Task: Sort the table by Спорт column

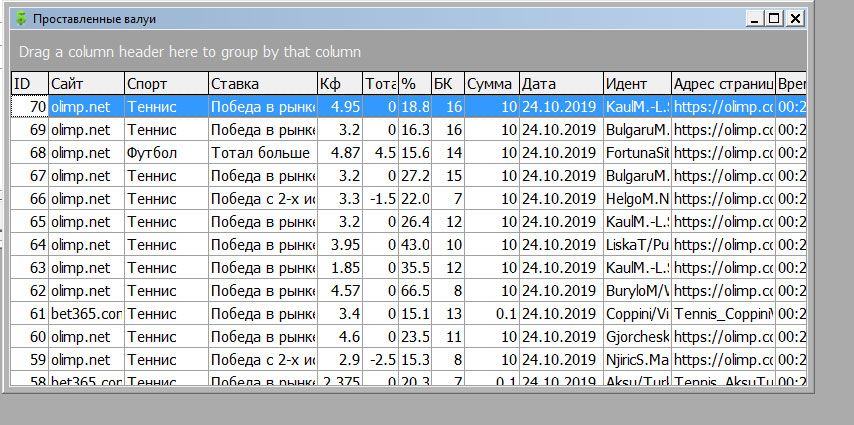Action: [x=166, y=84]
